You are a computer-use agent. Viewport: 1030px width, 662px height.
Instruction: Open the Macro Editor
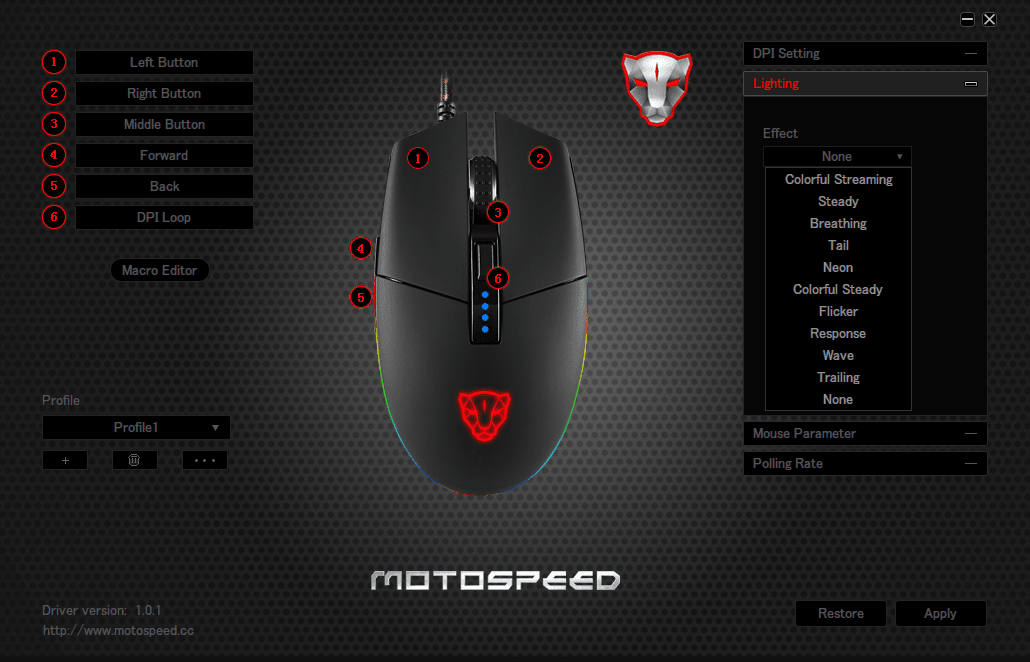160,270
